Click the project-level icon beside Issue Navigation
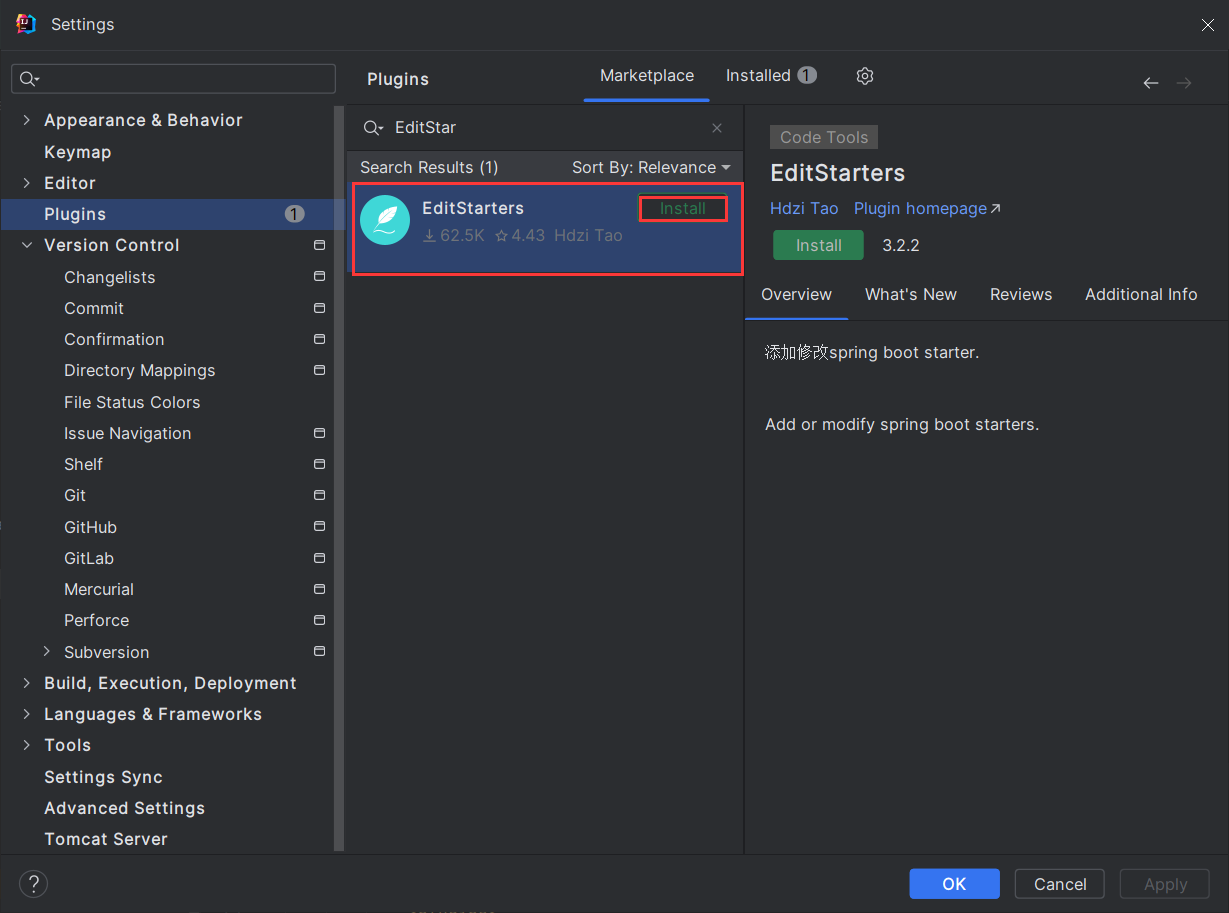Viewport: 1229px width, 913px height. [320, 433]
